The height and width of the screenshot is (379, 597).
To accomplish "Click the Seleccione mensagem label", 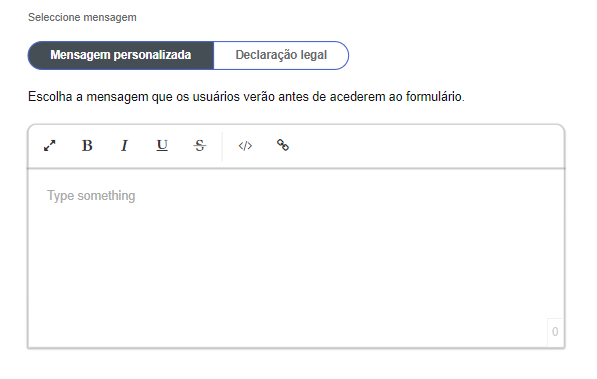I will tap(82, 17).
